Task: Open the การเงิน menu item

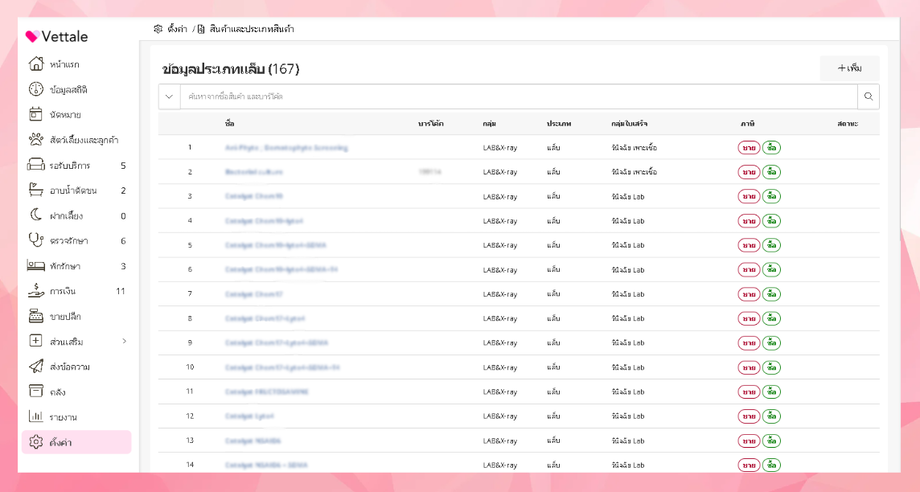Action: [x=63, y=291]
